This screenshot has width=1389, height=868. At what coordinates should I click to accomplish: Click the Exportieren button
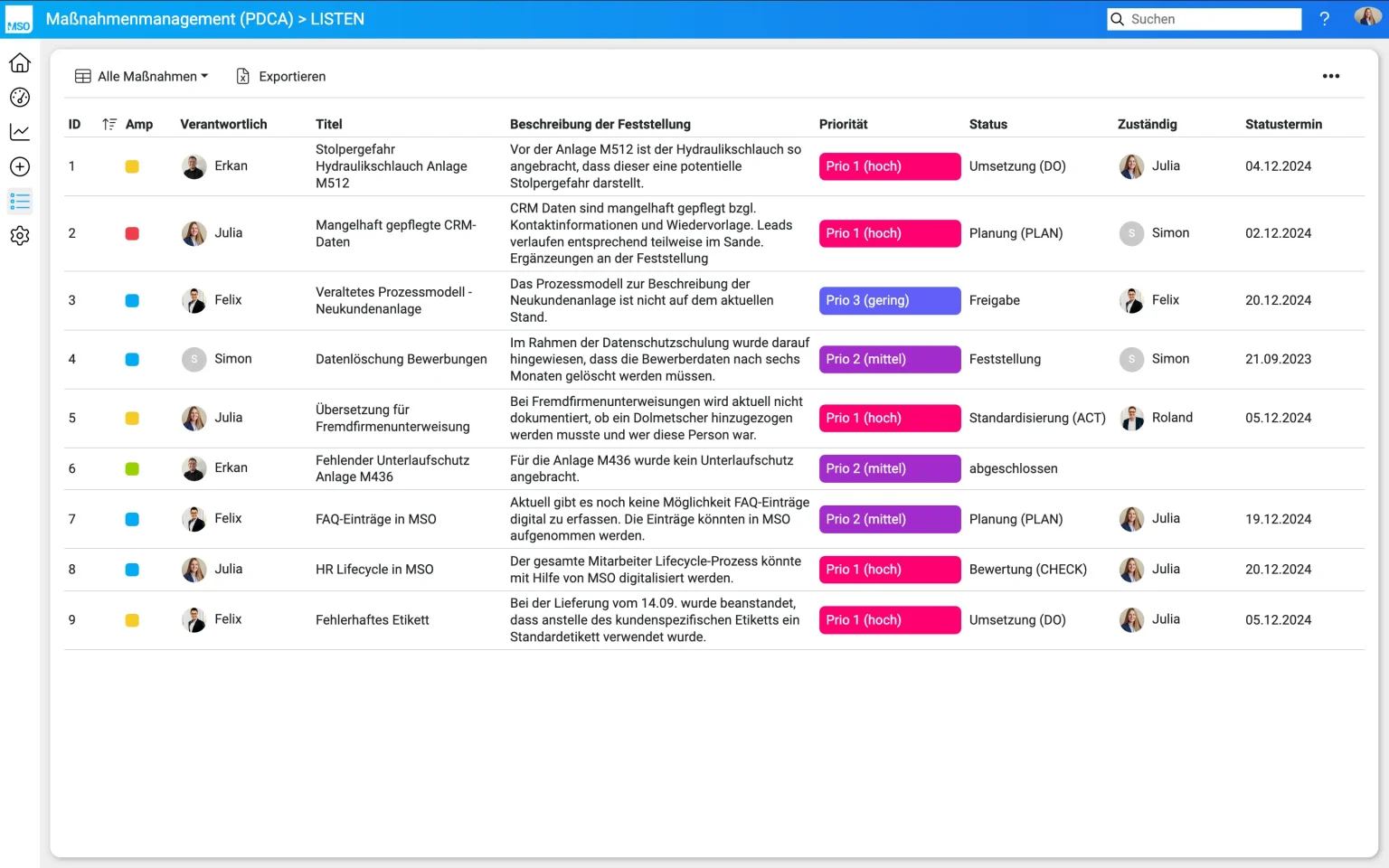(x=280, y=76)
